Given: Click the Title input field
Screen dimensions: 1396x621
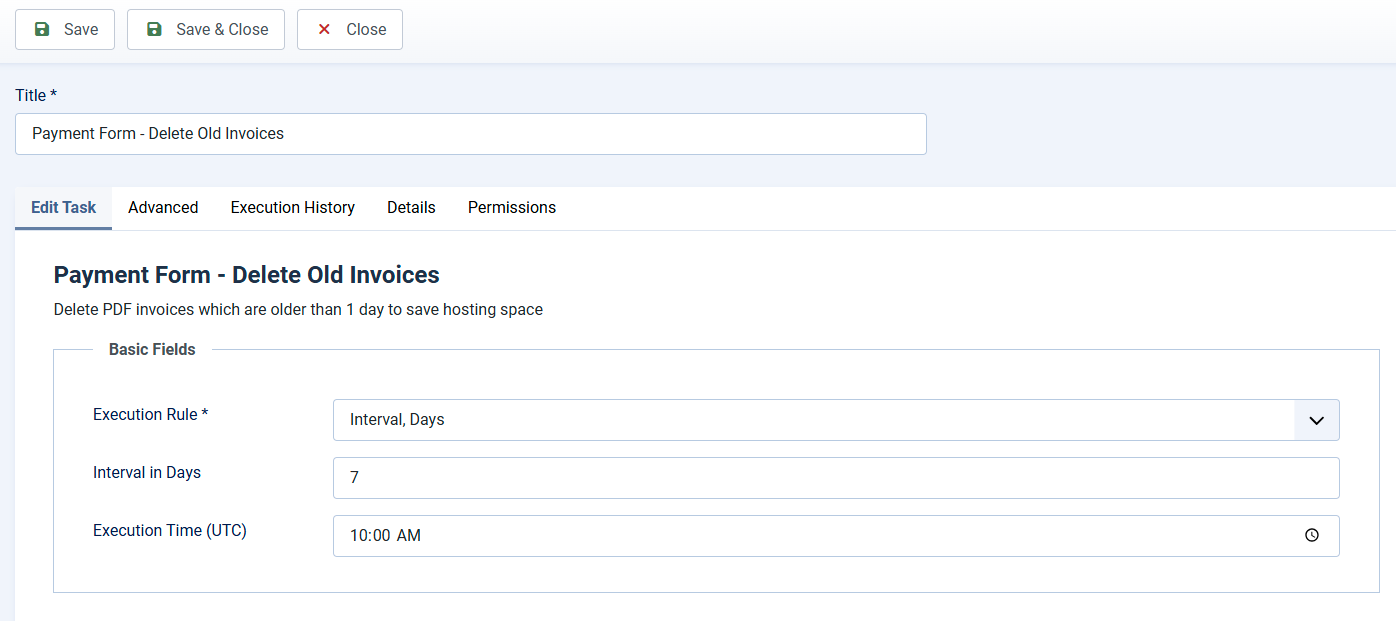Looking at the screenshot, I should pos(471,134).
